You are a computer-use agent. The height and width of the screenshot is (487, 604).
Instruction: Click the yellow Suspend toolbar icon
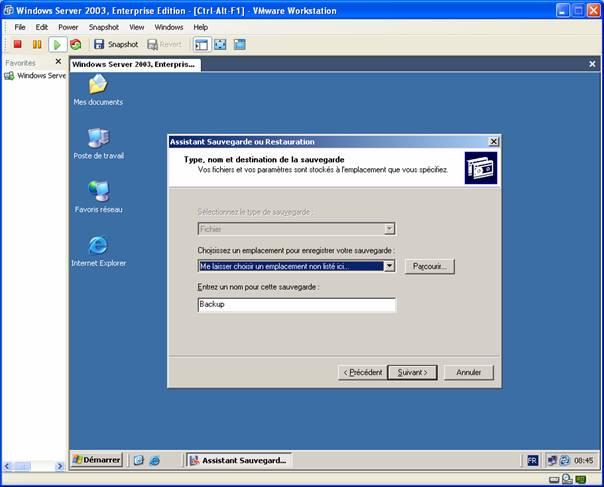[37, 44]
